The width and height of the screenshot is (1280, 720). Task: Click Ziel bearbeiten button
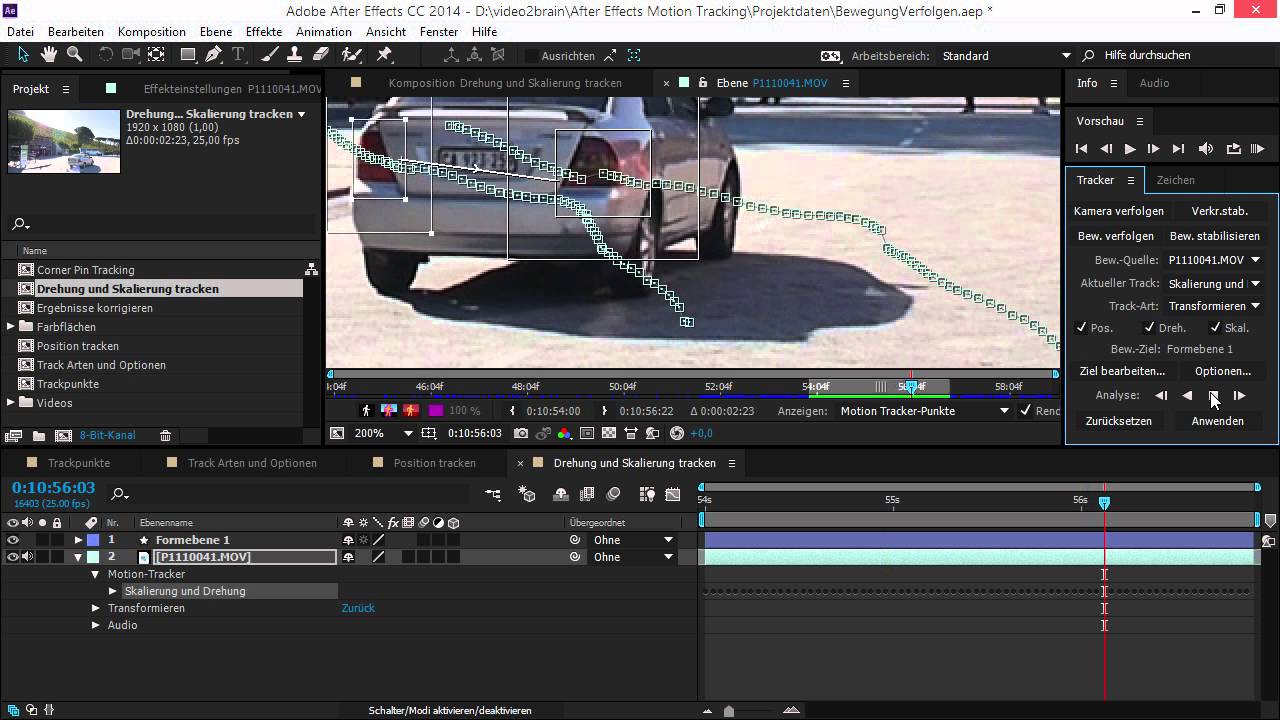point(1123,371)
